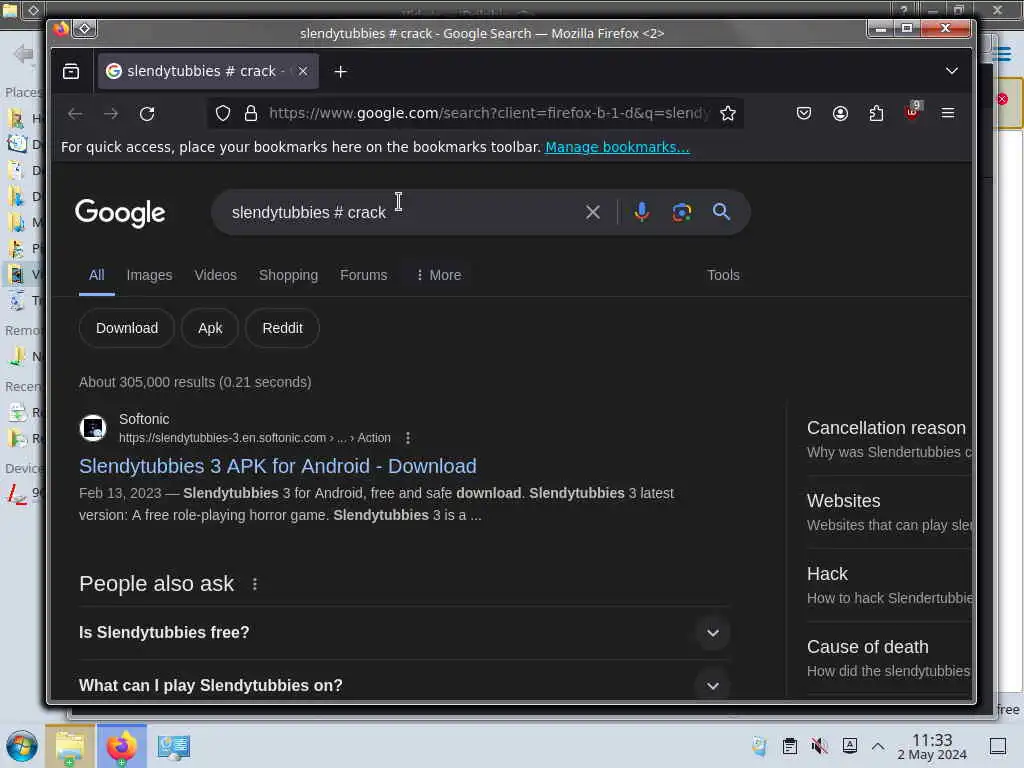Open the People also ask options dots
Image resolution: width=1024 pixels, height=768 pixels.
pyautogui.click(x=255, y=584)
